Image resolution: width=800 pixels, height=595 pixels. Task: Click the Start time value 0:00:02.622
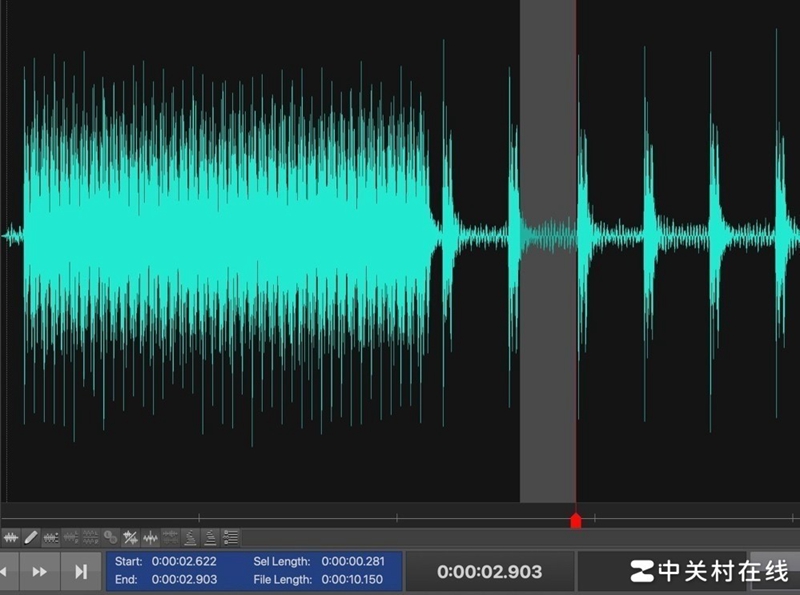pyautogui.click(x=184, y=562)
